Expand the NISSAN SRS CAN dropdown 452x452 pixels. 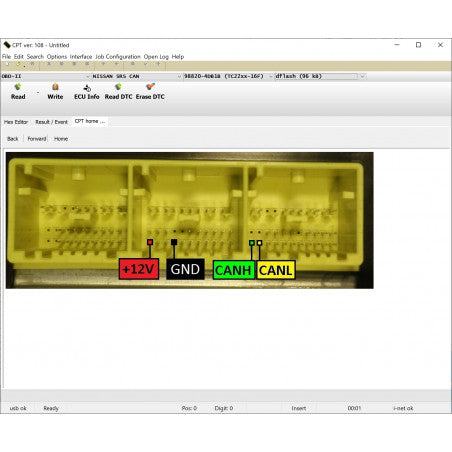coord(179,76)
